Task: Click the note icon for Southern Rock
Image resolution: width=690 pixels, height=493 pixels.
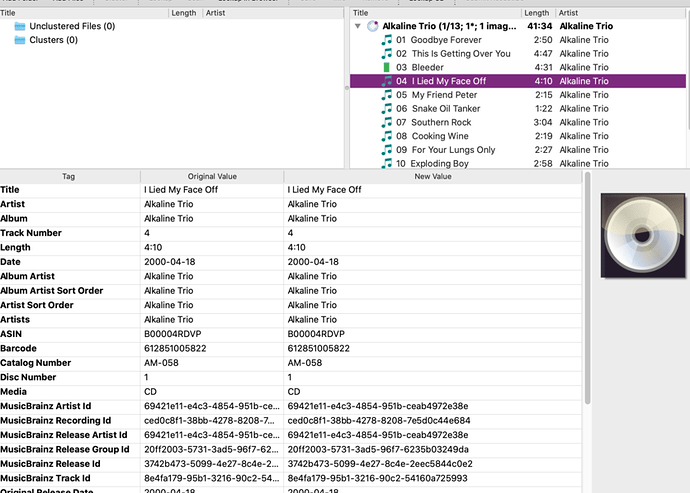Action: 386,122
